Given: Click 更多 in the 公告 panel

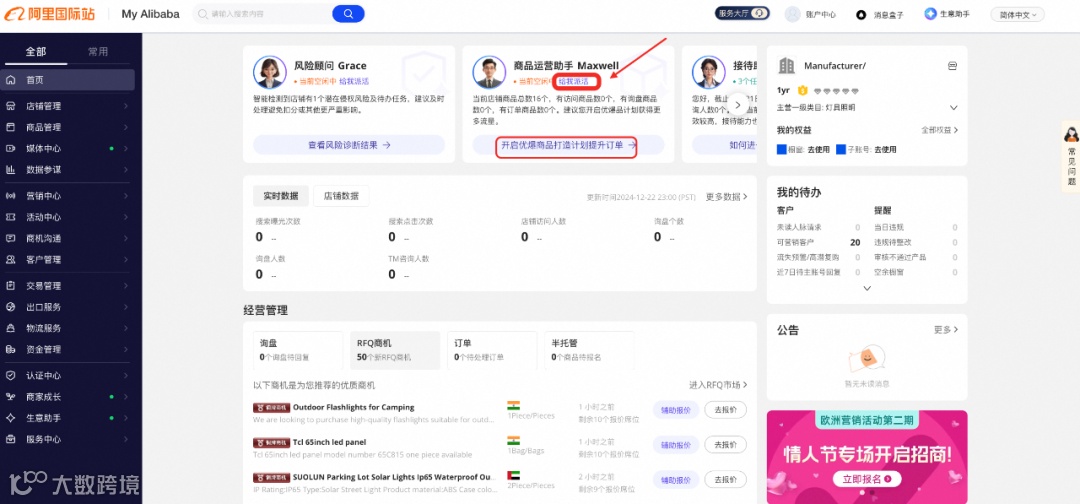Looking at the screenshot, I should (x=946, y=330).
